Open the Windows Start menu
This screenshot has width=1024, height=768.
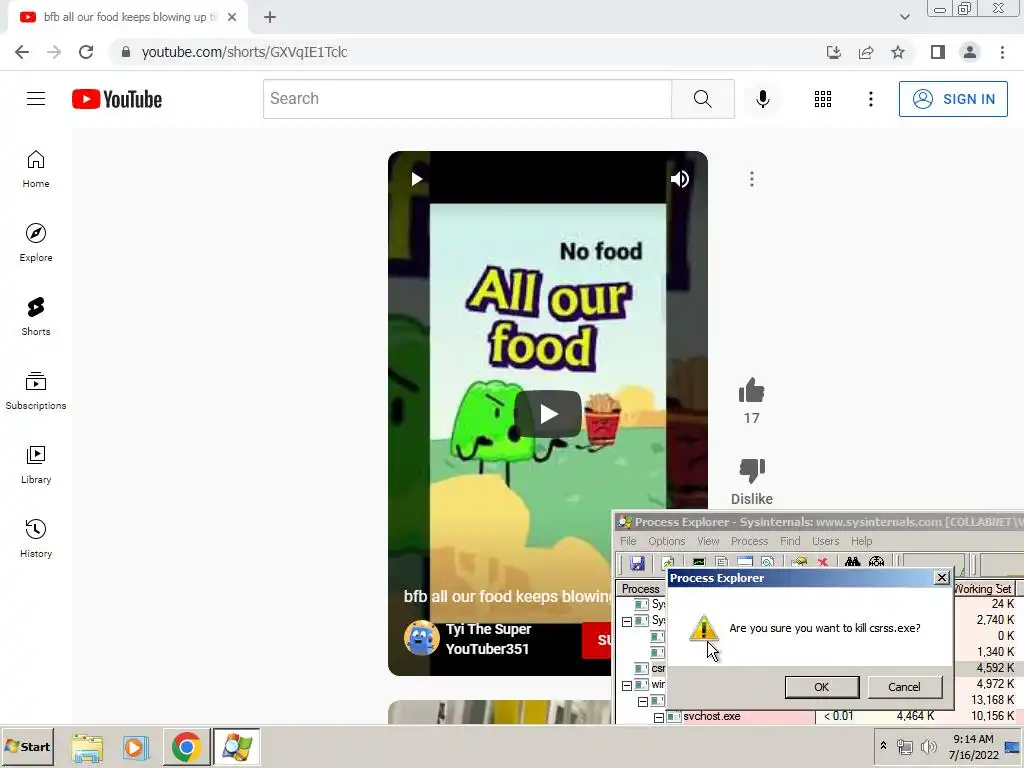27,747
